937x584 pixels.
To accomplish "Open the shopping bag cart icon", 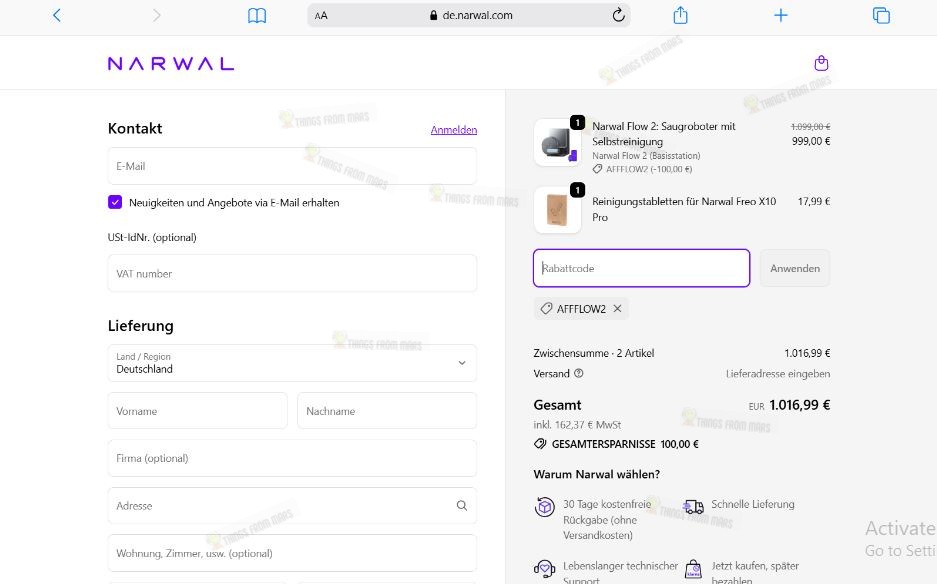I will [x=821, y=63].
